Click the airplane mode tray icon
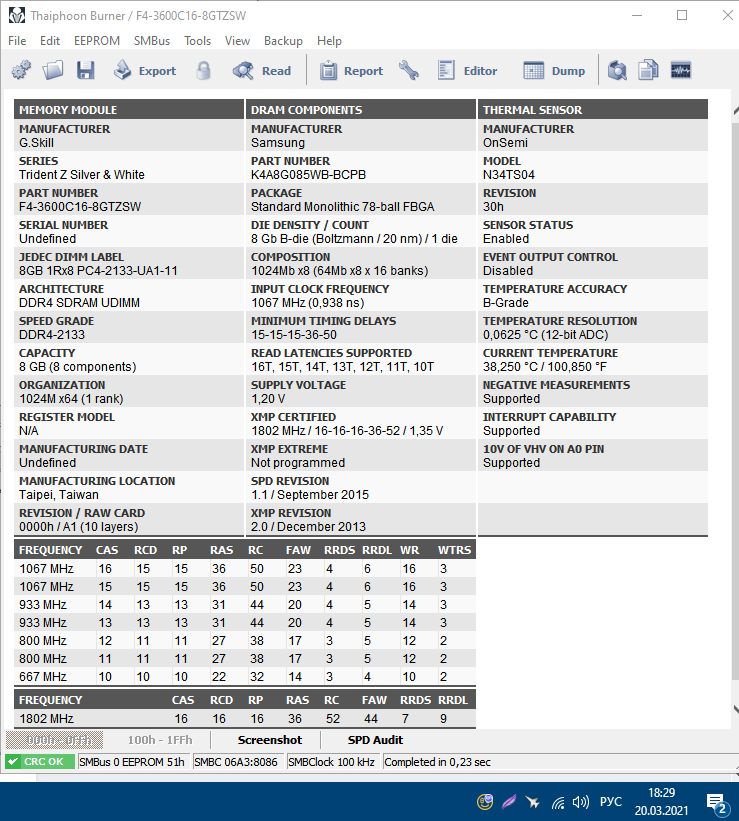739x821 pixels. click(533, 802)
